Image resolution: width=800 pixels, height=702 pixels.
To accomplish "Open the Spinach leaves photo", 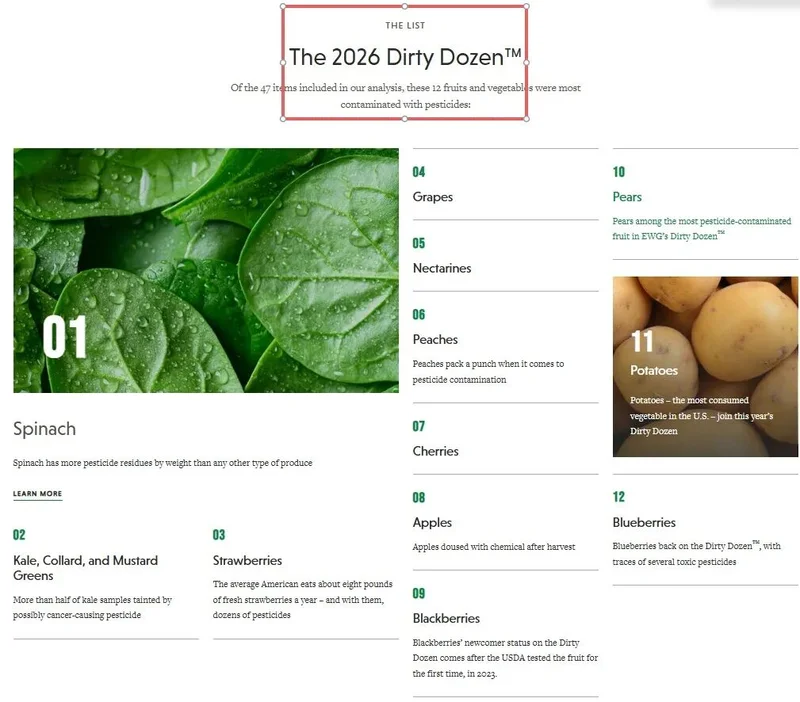I will [x=205, y=270].
